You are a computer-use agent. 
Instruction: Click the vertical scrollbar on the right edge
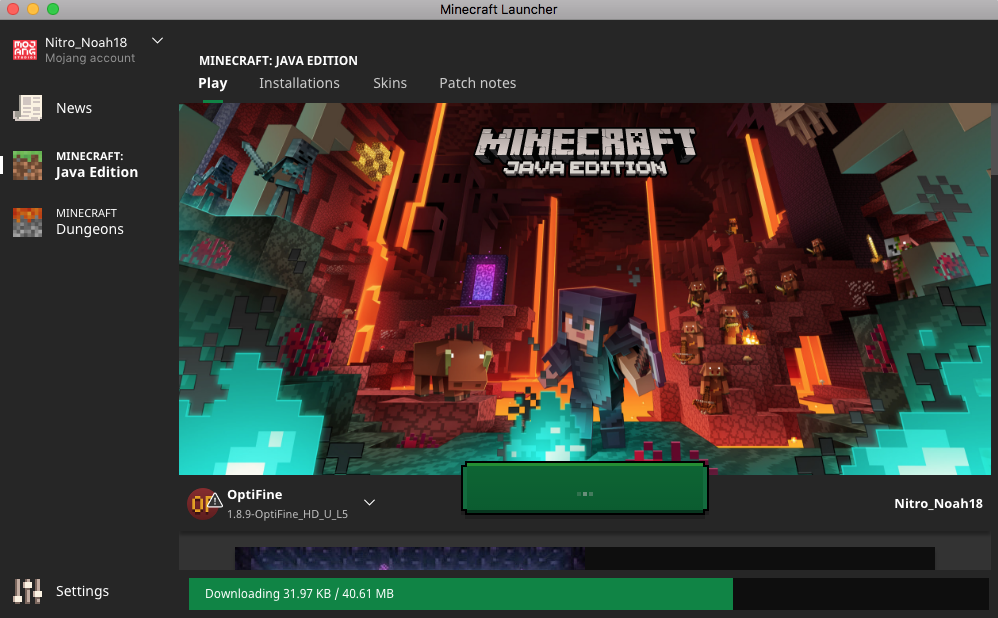pos(993,140)
